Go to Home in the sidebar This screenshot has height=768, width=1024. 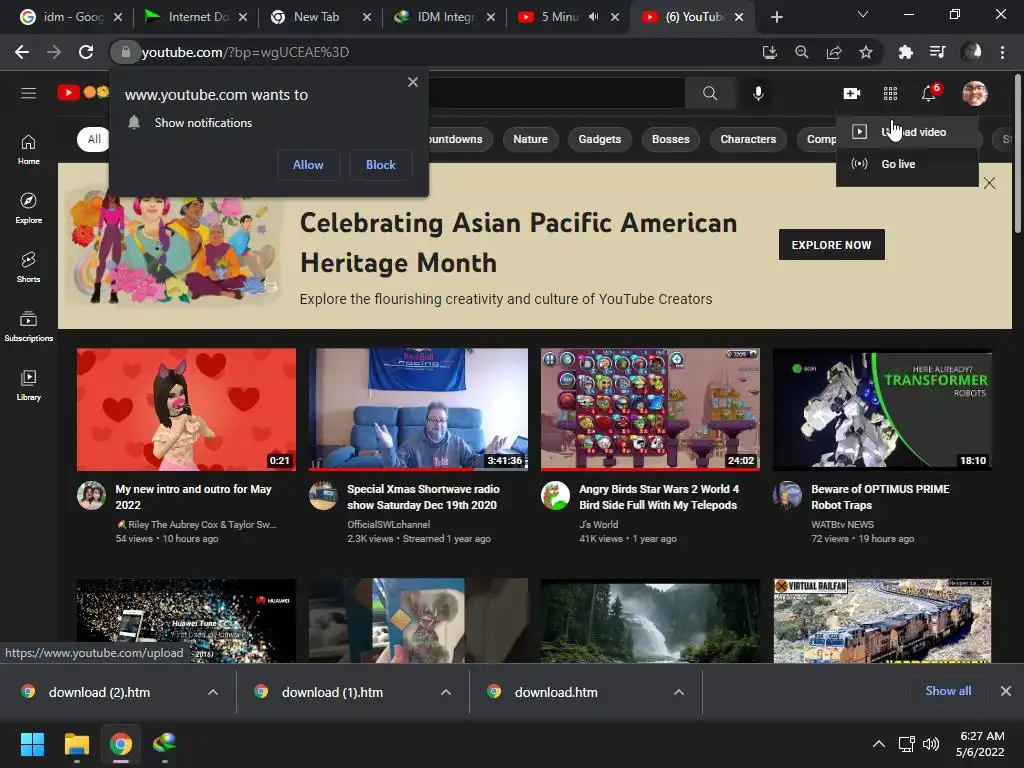[x=28, y=150]
